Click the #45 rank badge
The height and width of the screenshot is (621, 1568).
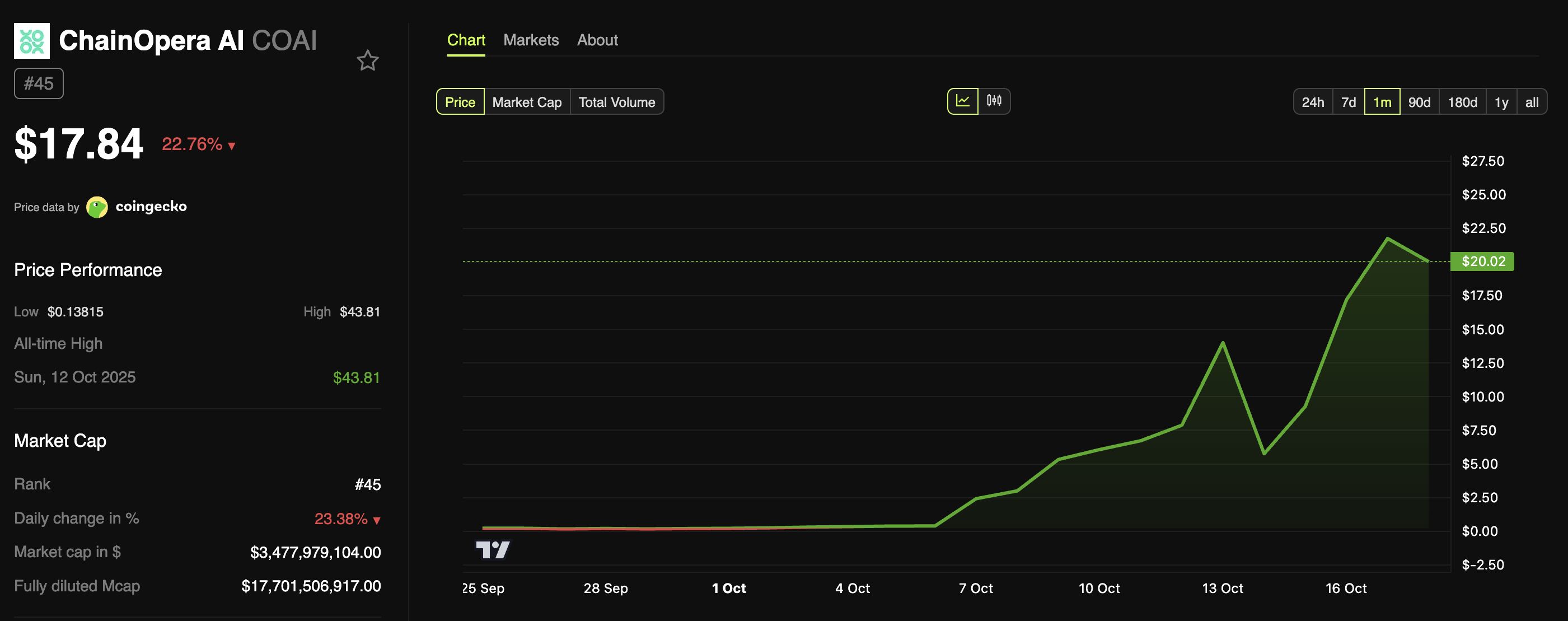pyautogui.click(x=39, y=83)
